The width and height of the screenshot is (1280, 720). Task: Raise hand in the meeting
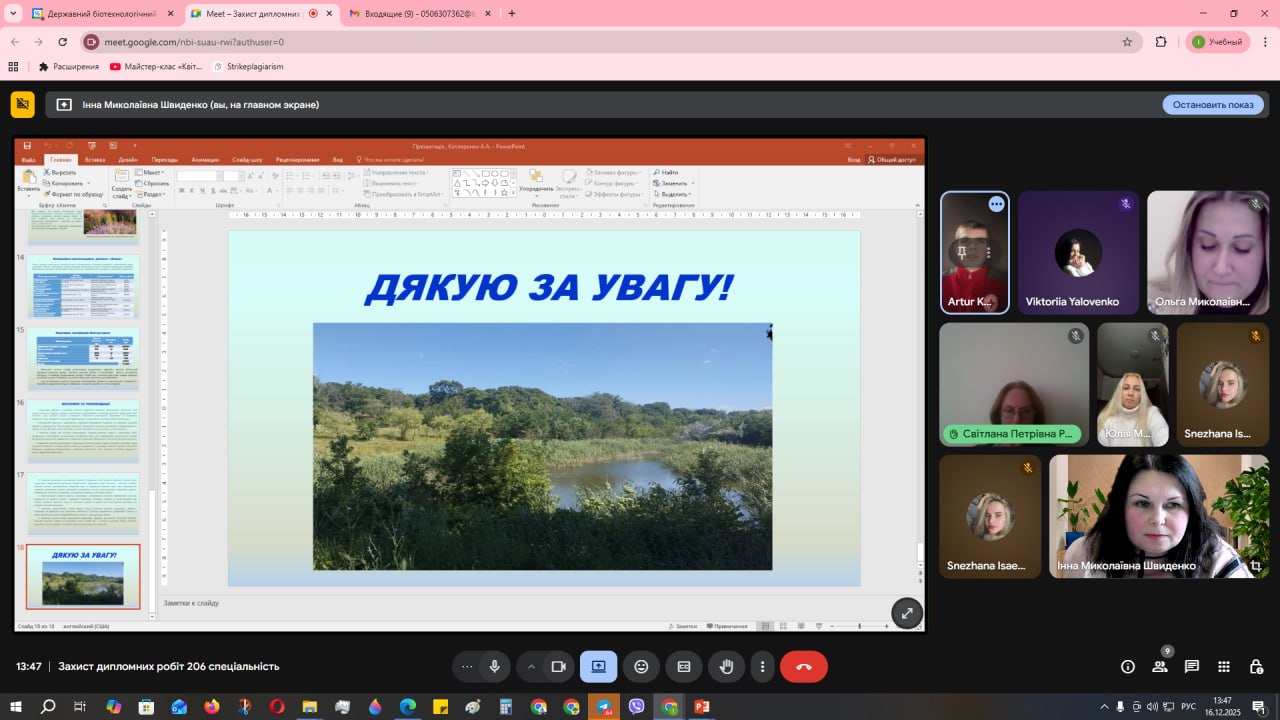point(726,666)
